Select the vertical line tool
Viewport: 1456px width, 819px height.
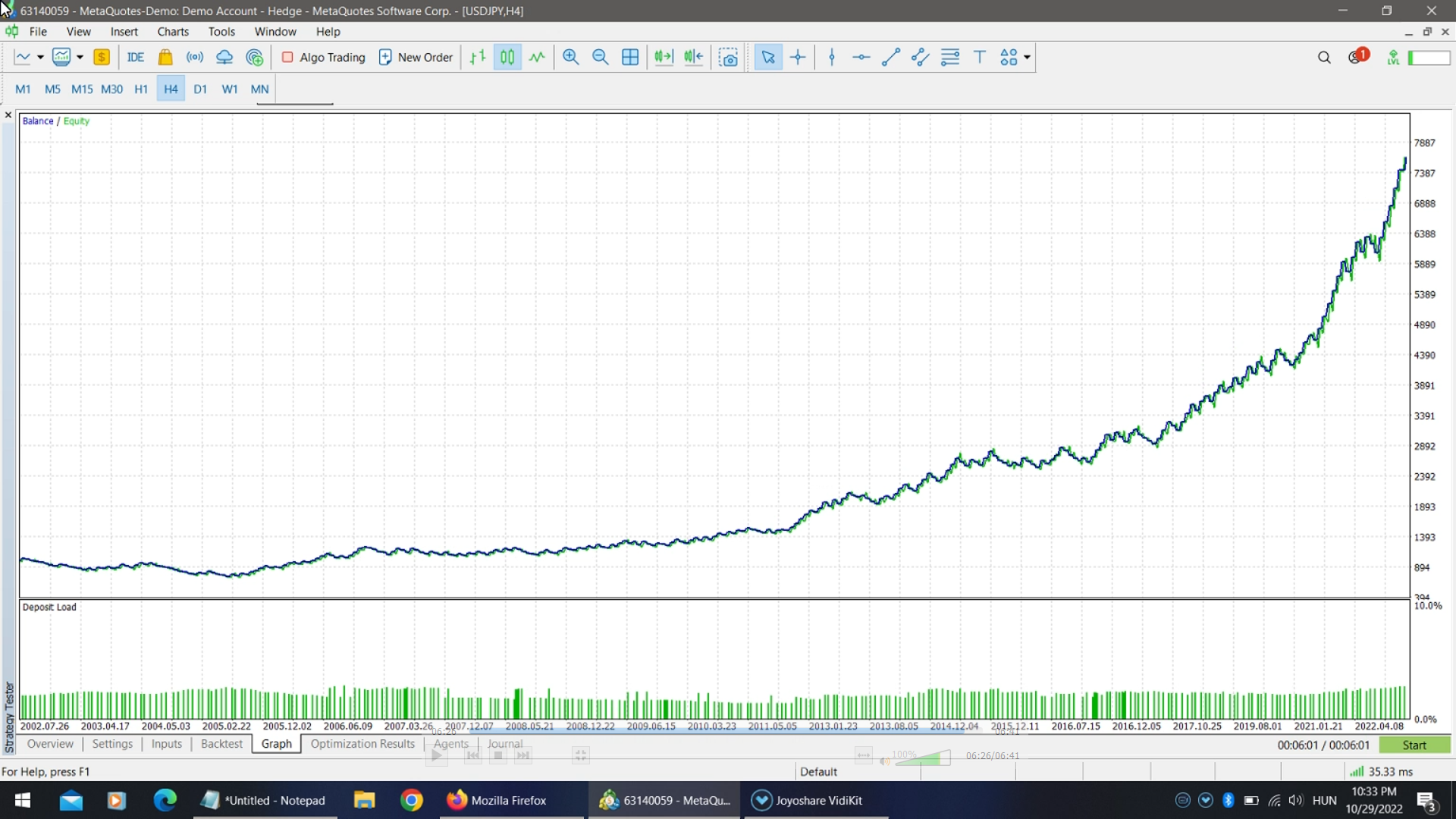point(832,57)
